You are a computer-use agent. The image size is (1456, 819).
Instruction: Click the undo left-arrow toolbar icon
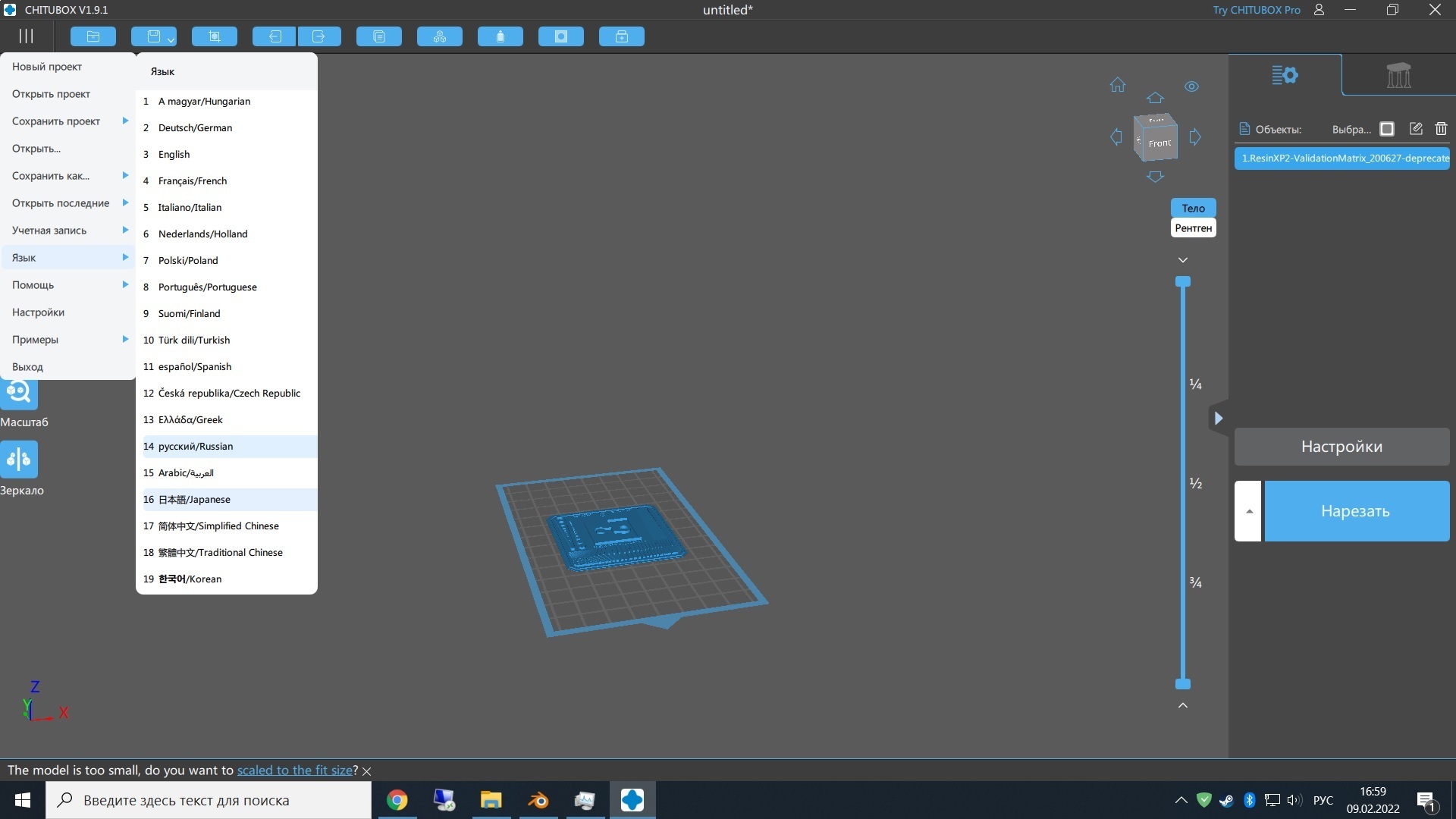(x=274, y=36)
